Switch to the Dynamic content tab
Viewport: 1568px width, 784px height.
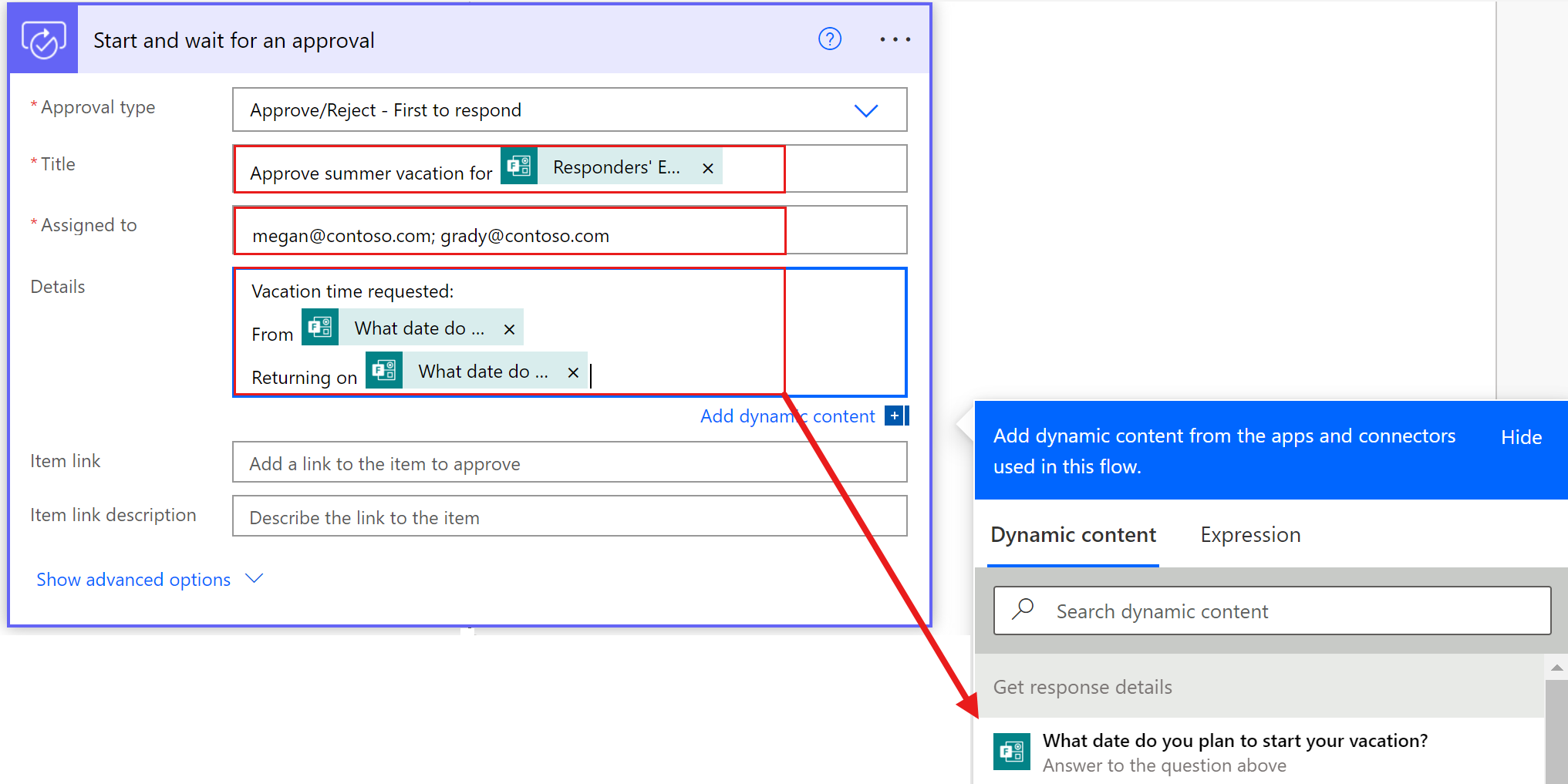pyautogui.click(x=1073, y=535)
